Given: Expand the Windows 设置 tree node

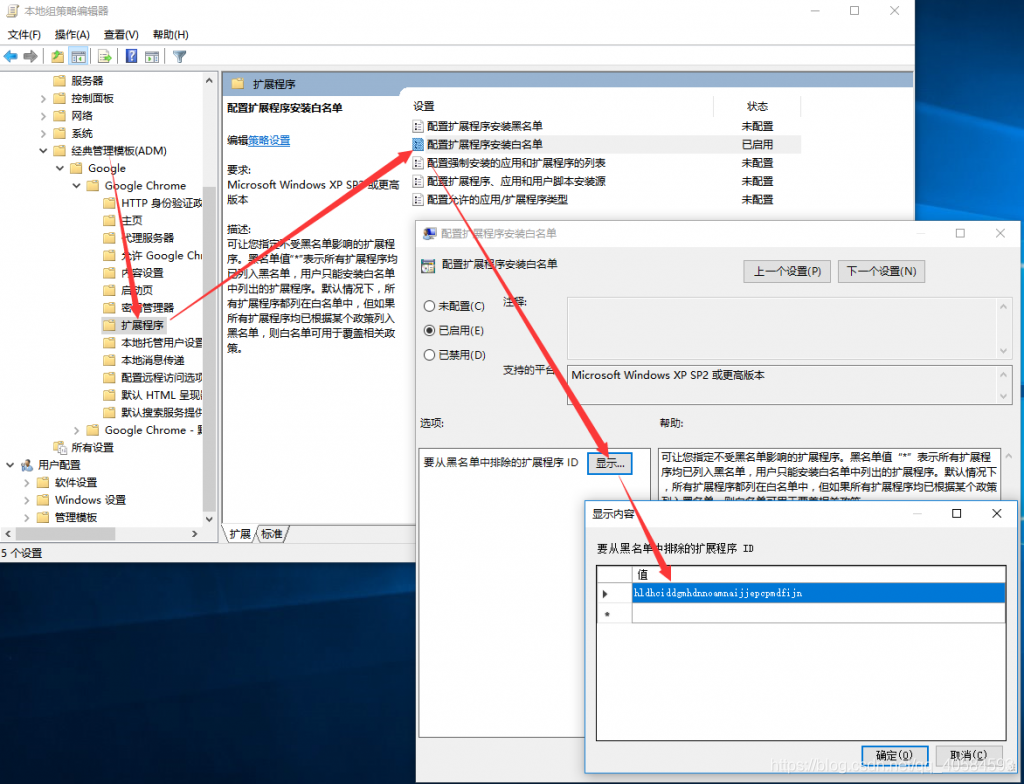Looking at the screenshot, I should tap(27, 500).
